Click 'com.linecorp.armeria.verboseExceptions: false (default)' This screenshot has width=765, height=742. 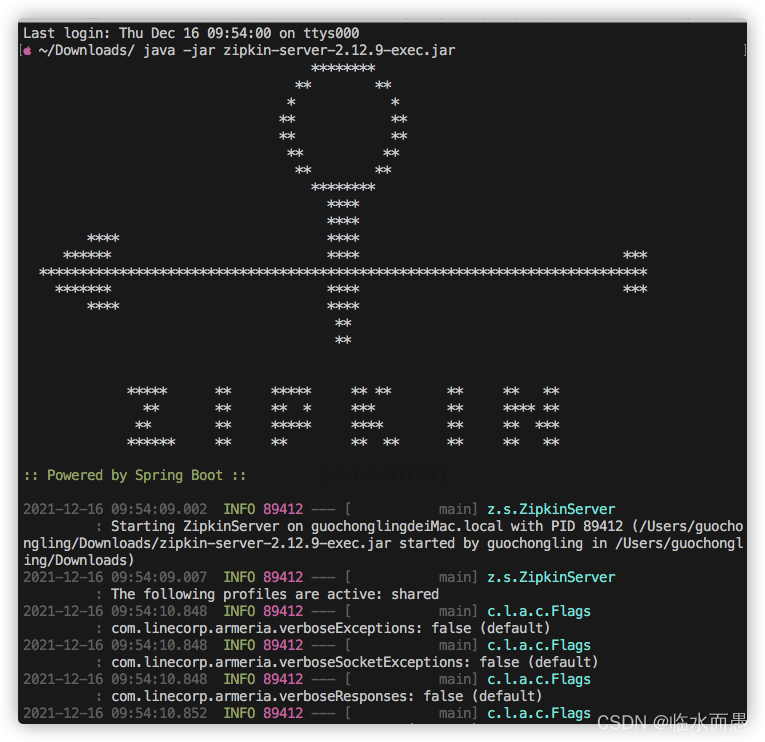tap(330, 628)
